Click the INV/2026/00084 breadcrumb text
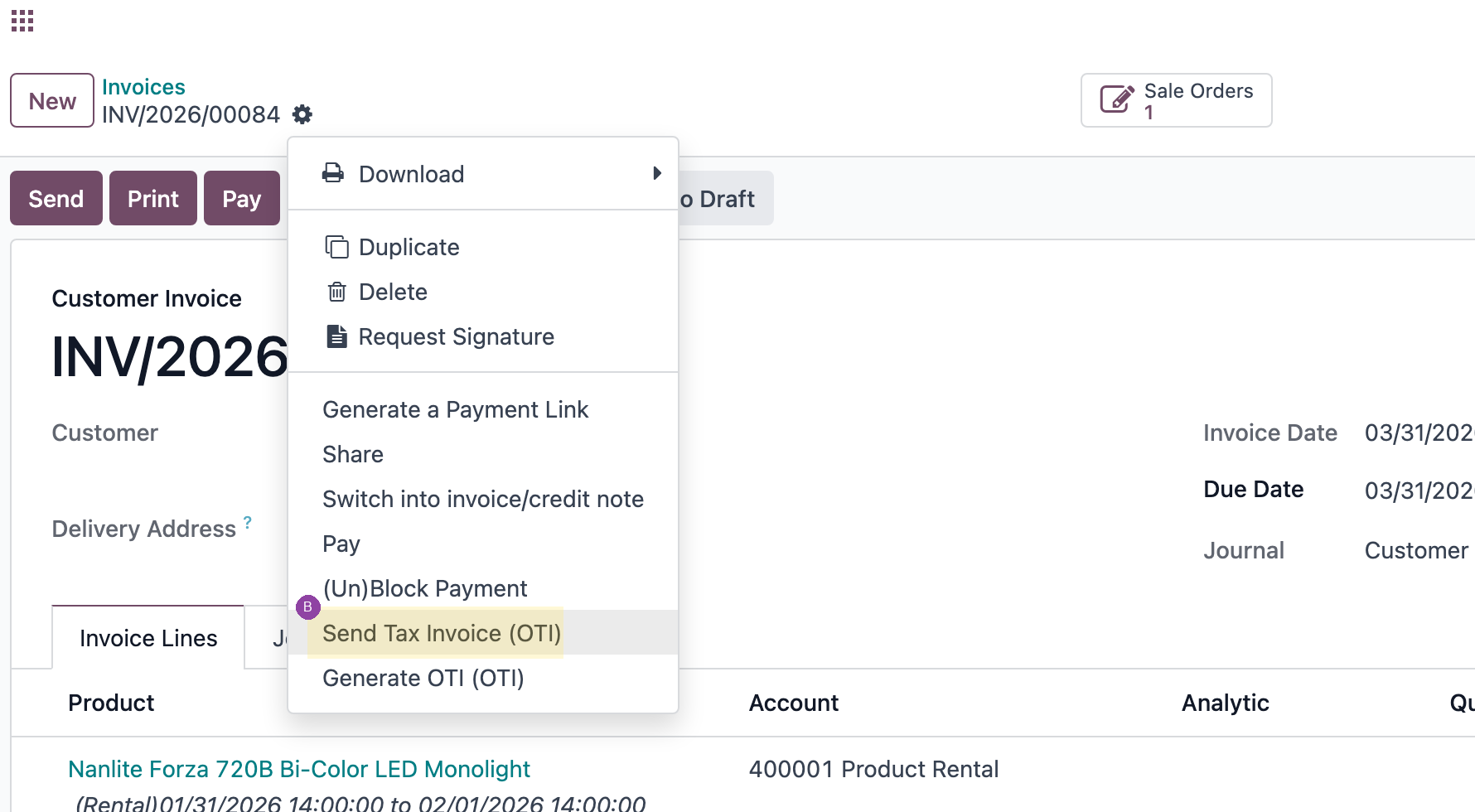Viewport: 1475px width, 812px height. [191, 114]
